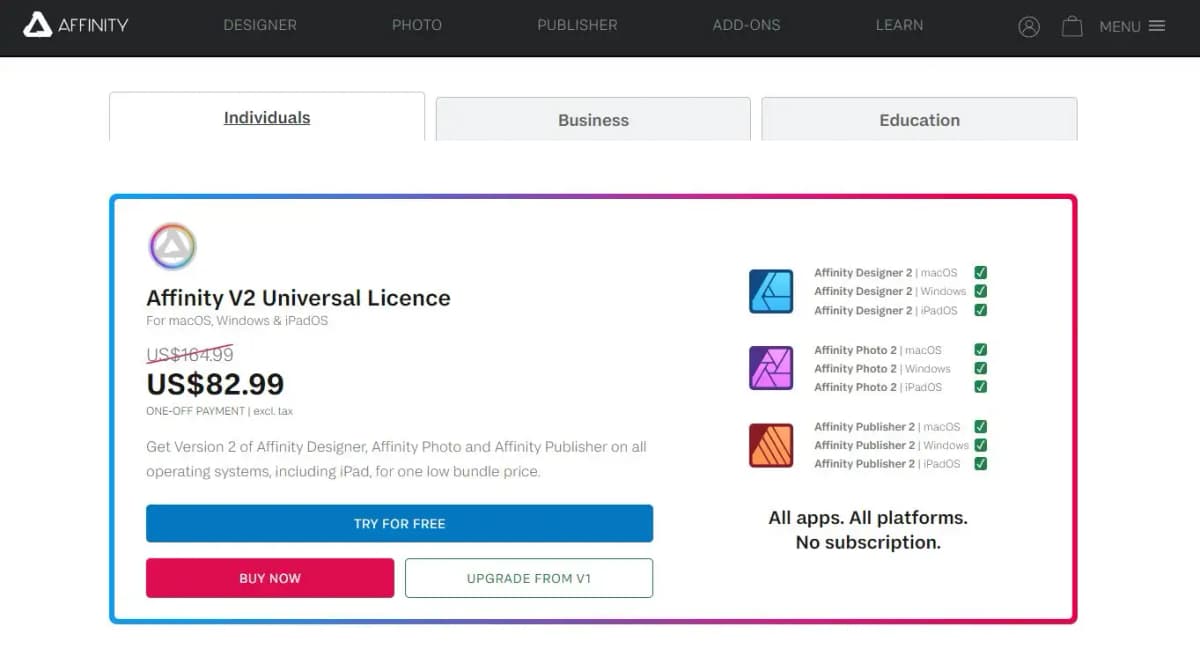Screen dimensions: 1200x656
Task: Click 'Affinity Publisher 2 | macOS' label
Action: coord(887,426)
